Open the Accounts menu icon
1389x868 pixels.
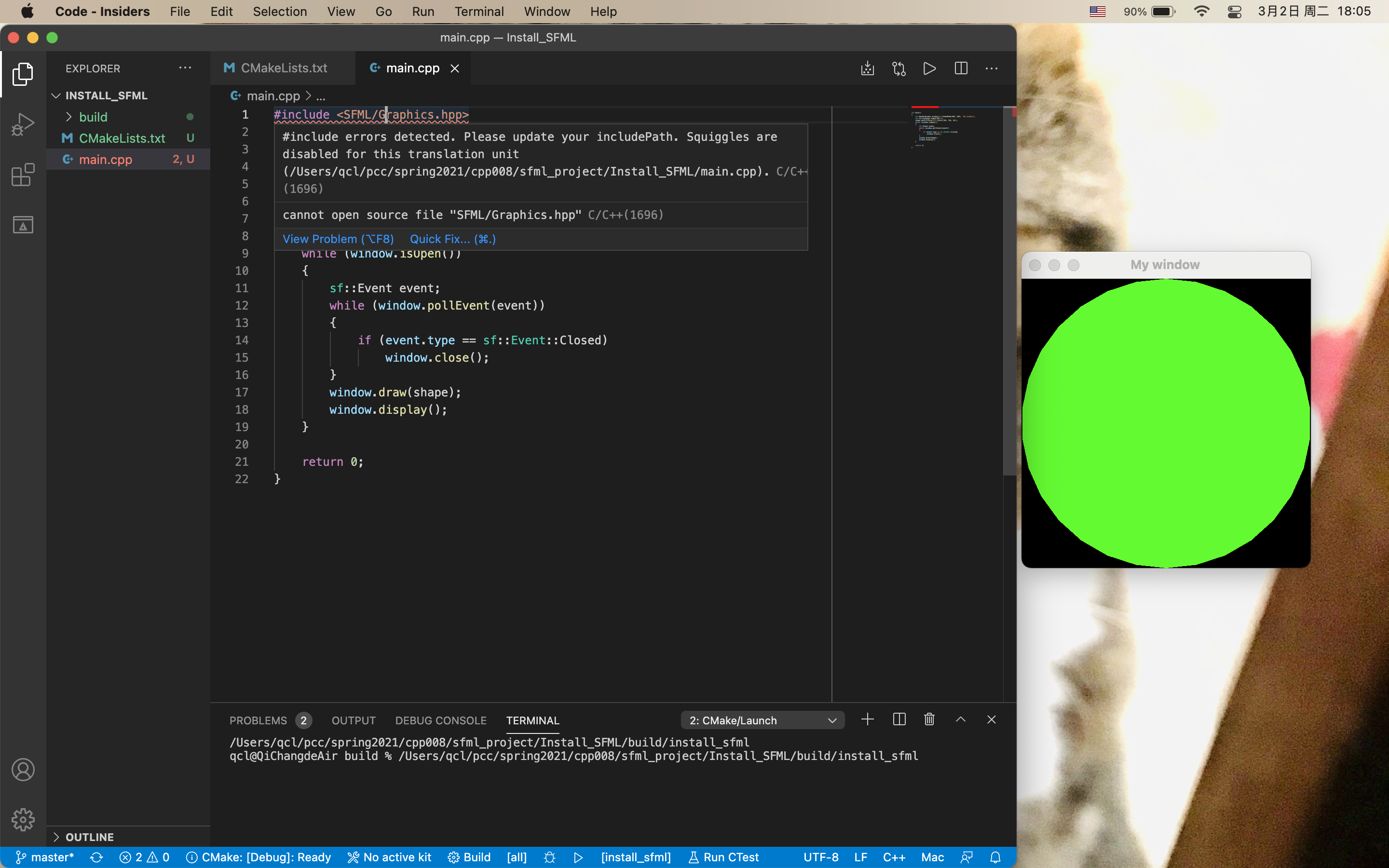coord(23,770)
